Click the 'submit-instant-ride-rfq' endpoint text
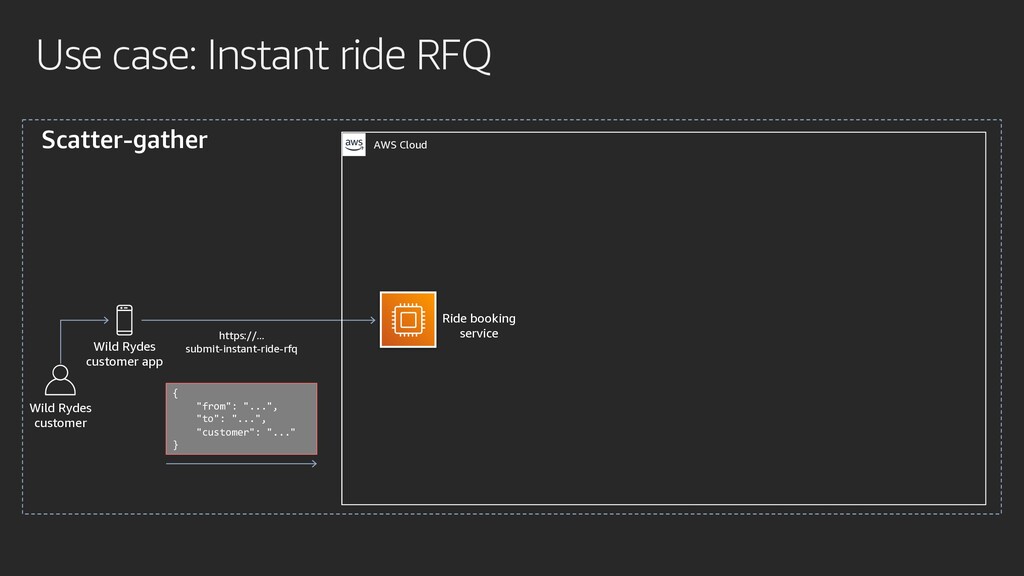This screenshot has width=1024, height=576. tap(242, 349)
